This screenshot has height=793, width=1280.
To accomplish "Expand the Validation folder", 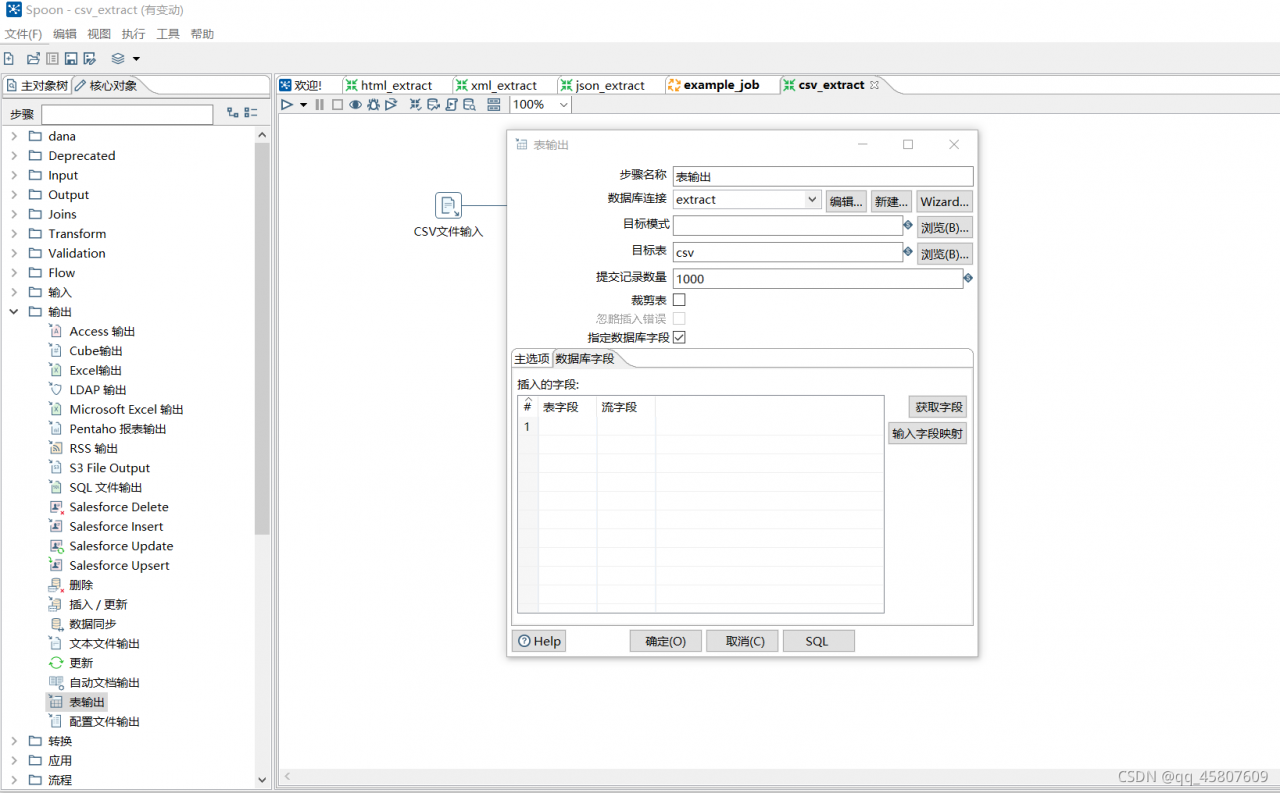I will [14, 253].
